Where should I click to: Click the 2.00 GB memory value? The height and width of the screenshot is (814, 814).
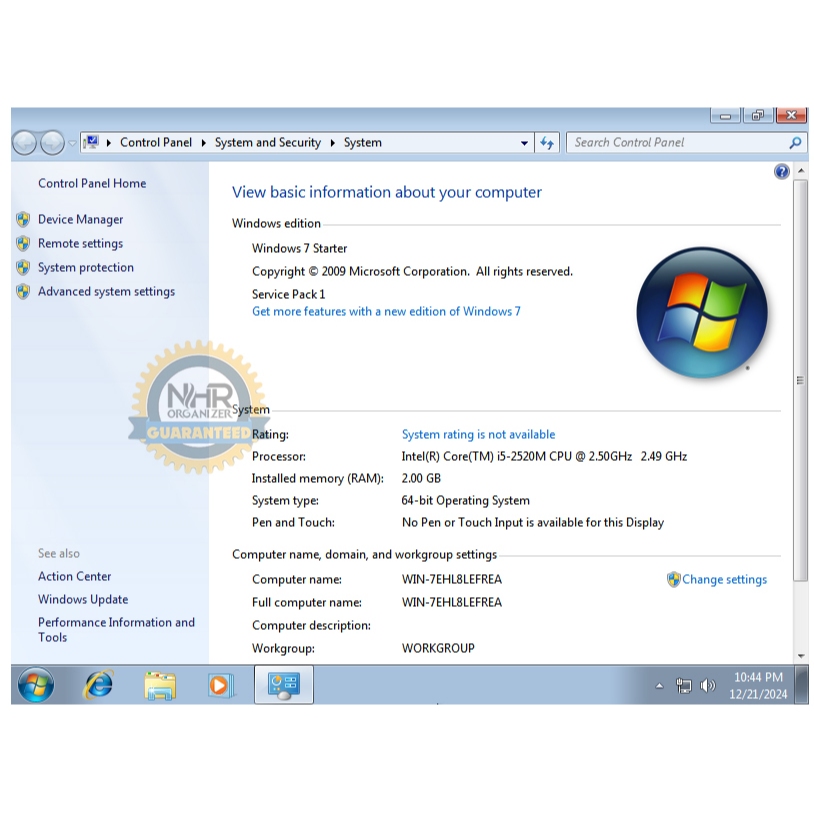(x=421, y=478)
